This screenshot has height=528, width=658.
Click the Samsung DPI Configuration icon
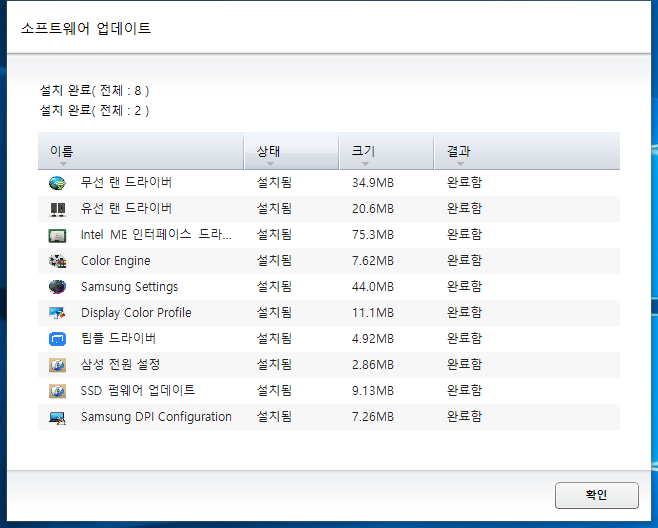(x=57, y=417)
